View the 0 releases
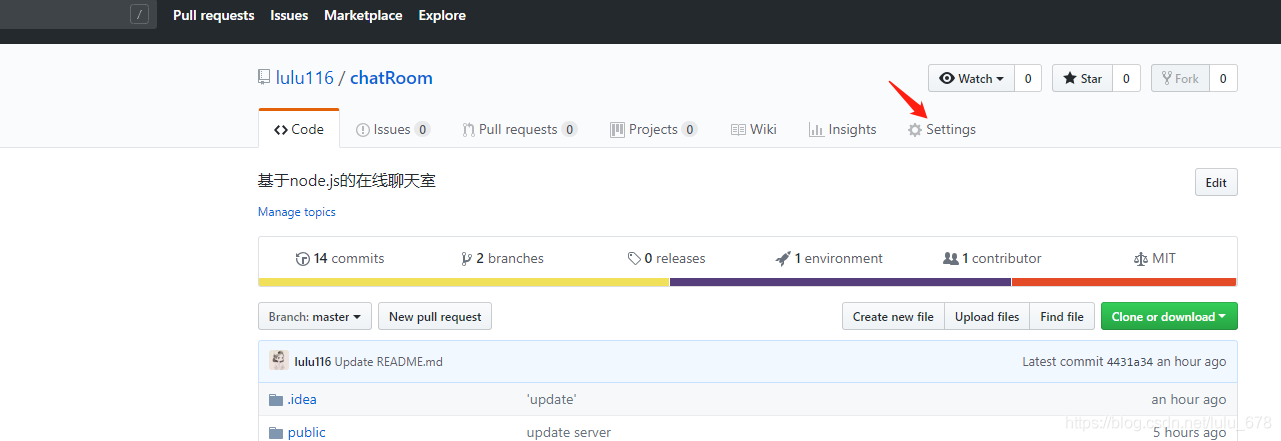Image resolution: width=1281 pixels, height=441 pixels. coord(667,258)
